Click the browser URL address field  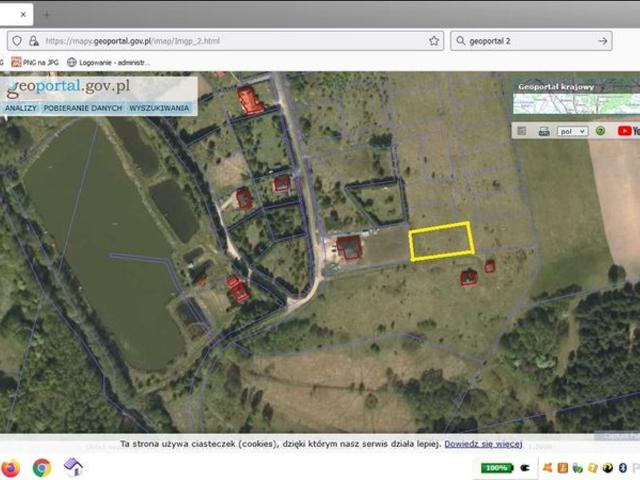230,41
